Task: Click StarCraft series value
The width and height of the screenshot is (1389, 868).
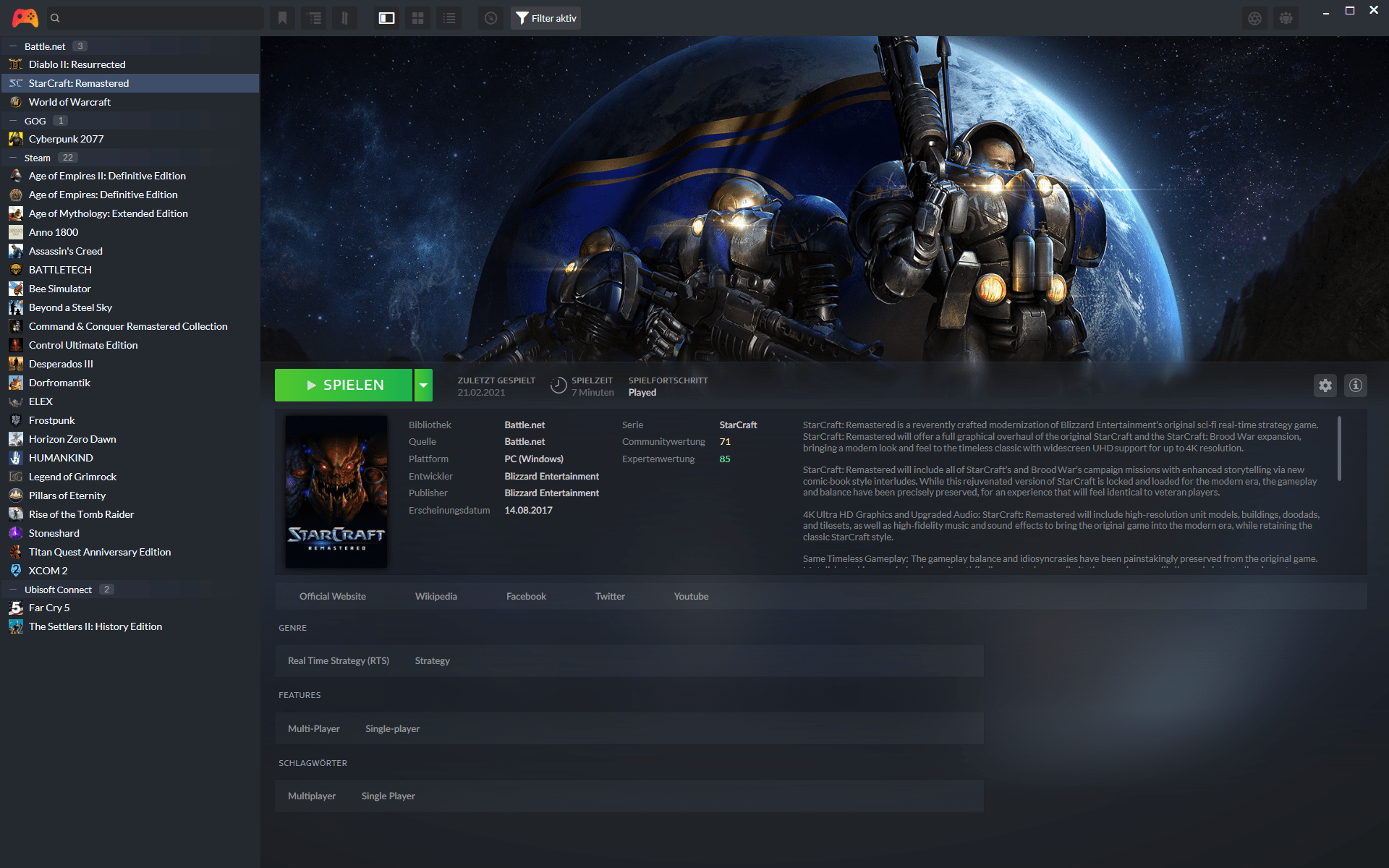Action: [x=738, y=425]
